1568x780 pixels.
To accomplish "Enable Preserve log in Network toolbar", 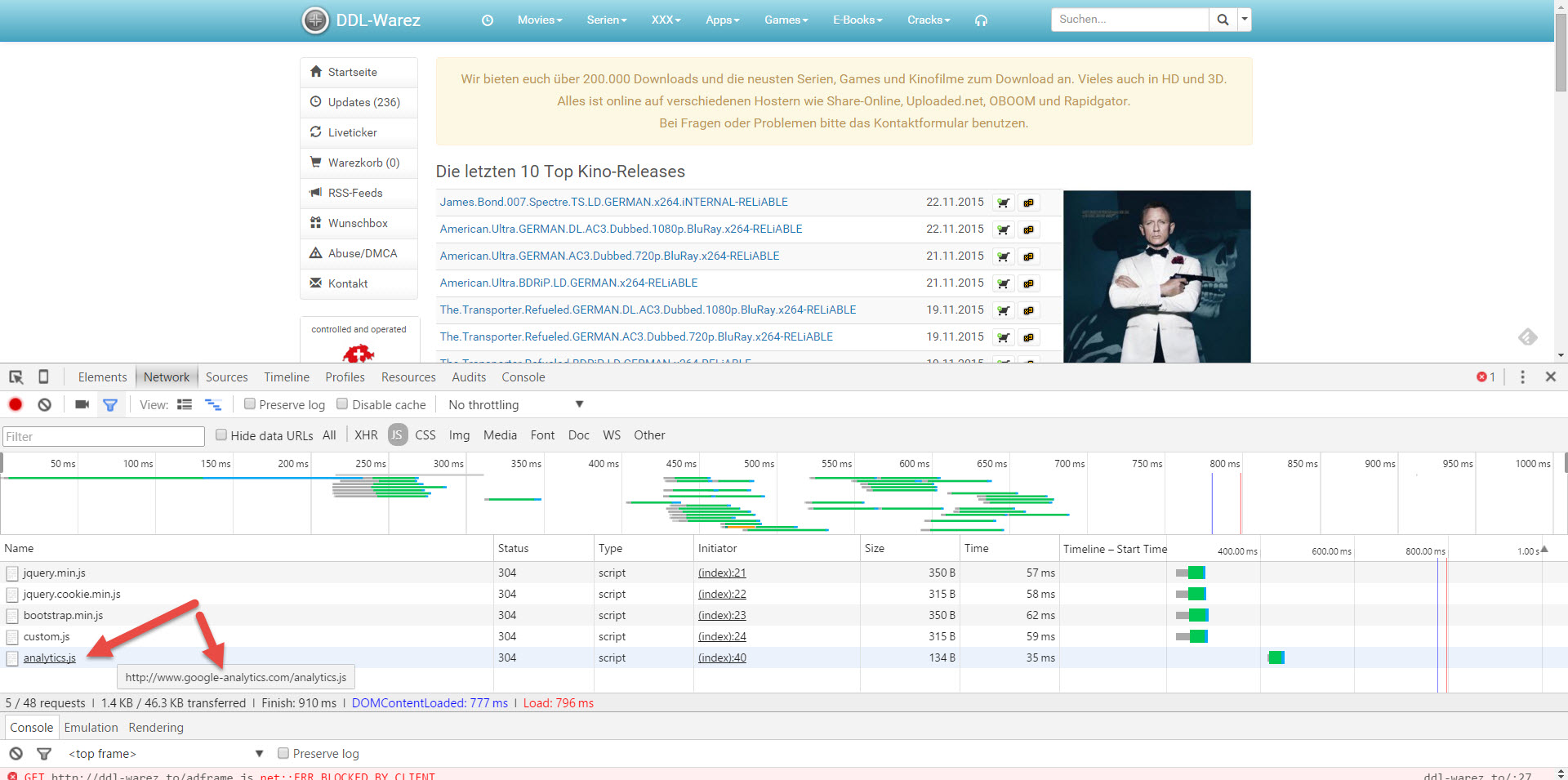I will [x=250, y=403].
